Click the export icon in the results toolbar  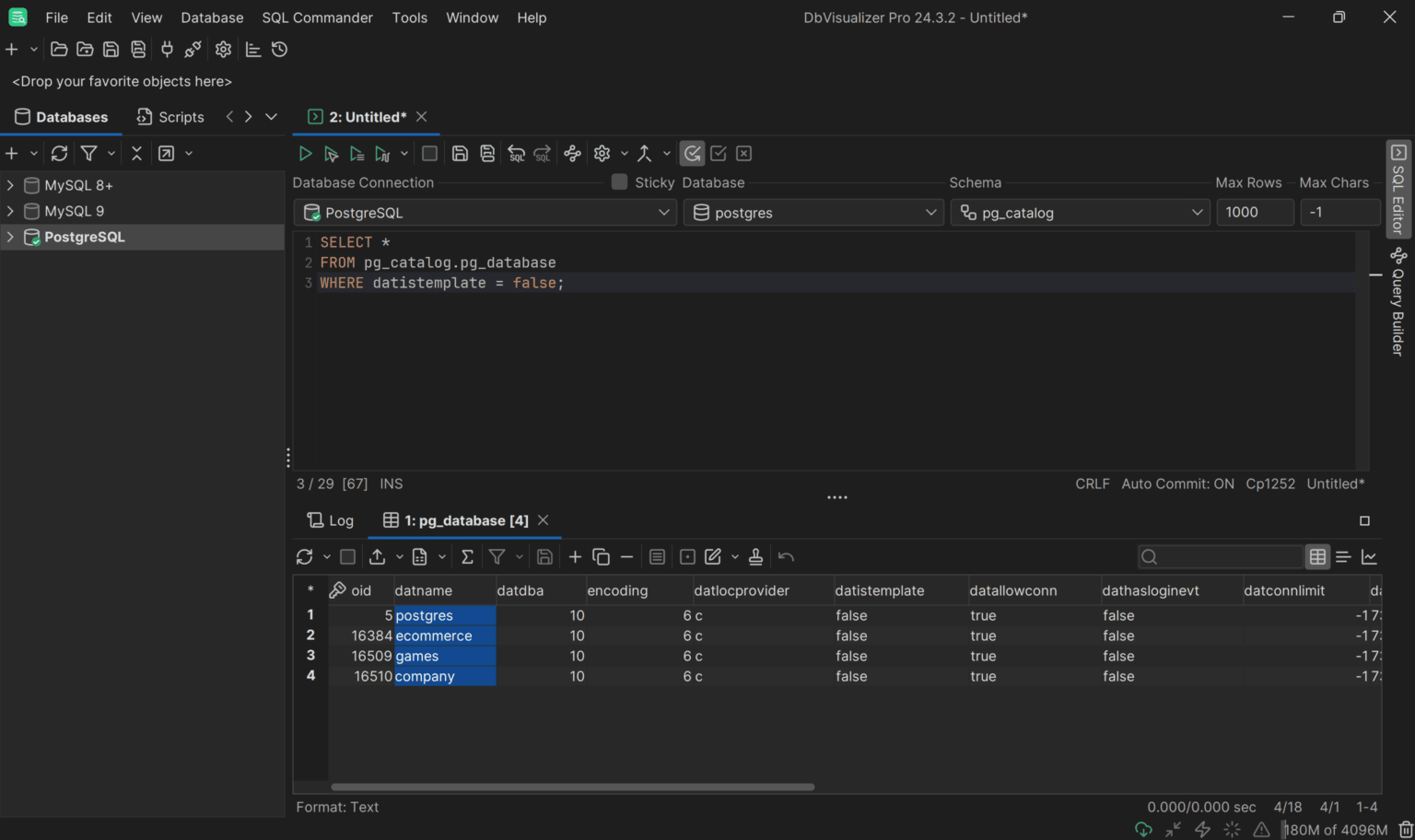[377, 557]
